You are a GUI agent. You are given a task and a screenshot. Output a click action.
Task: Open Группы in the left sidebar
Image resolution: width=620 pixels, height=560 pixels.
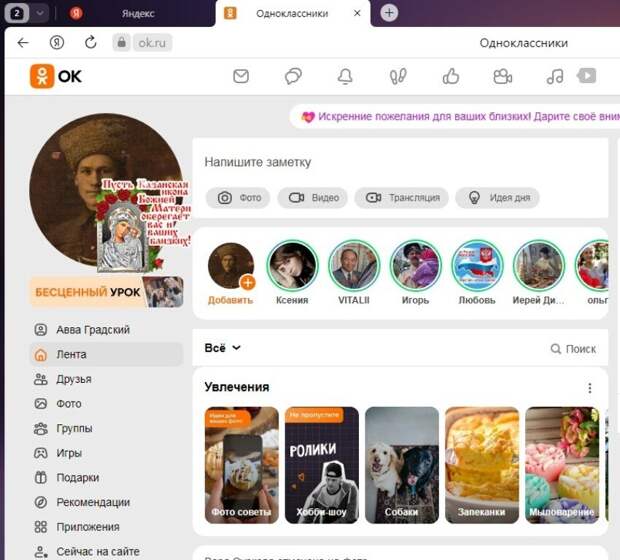point(74,428)
